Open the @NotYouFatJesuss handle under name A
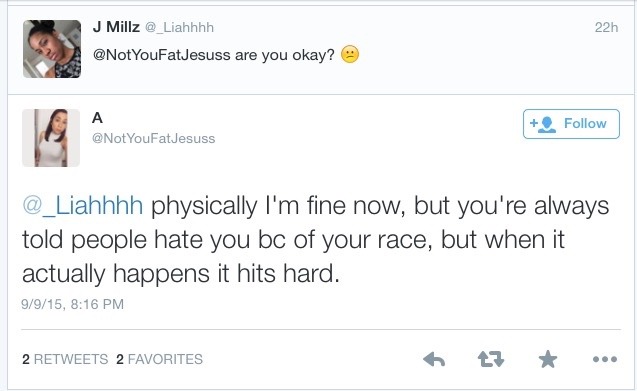637x391 pixels. click(154, 138)
